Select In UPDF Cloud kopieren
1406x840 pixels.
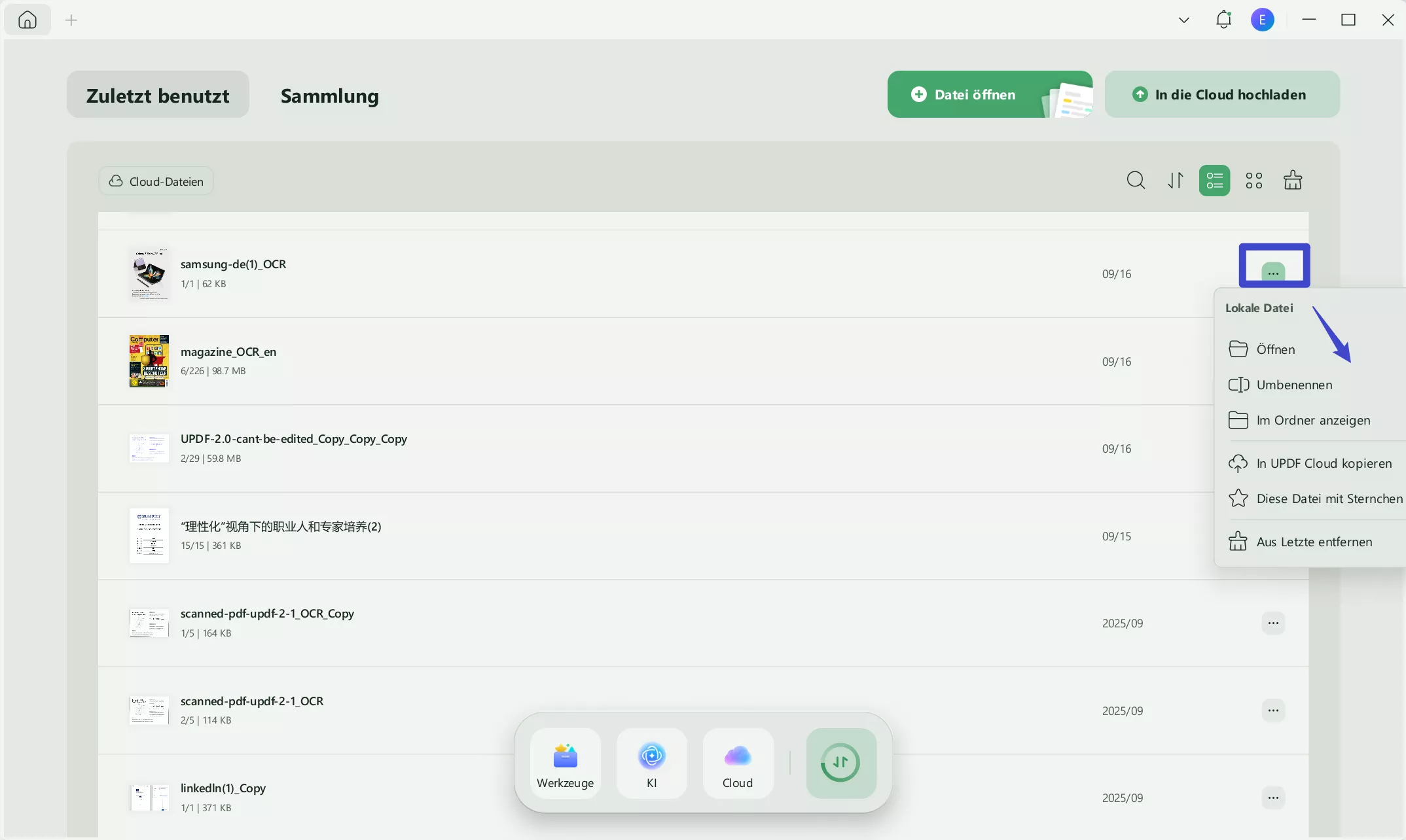[1324, 464]
